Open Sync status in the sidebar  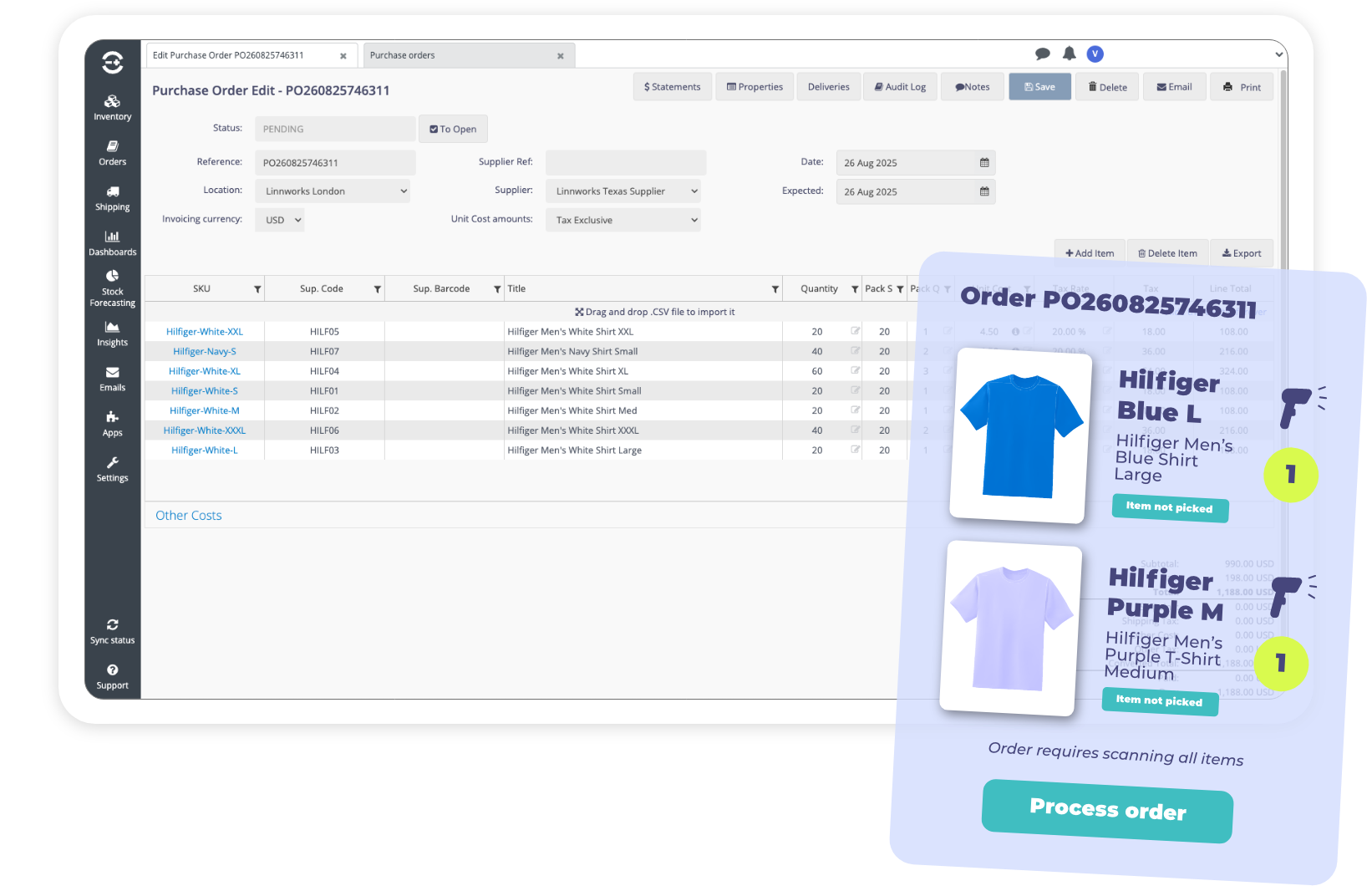tap(112, 631)
